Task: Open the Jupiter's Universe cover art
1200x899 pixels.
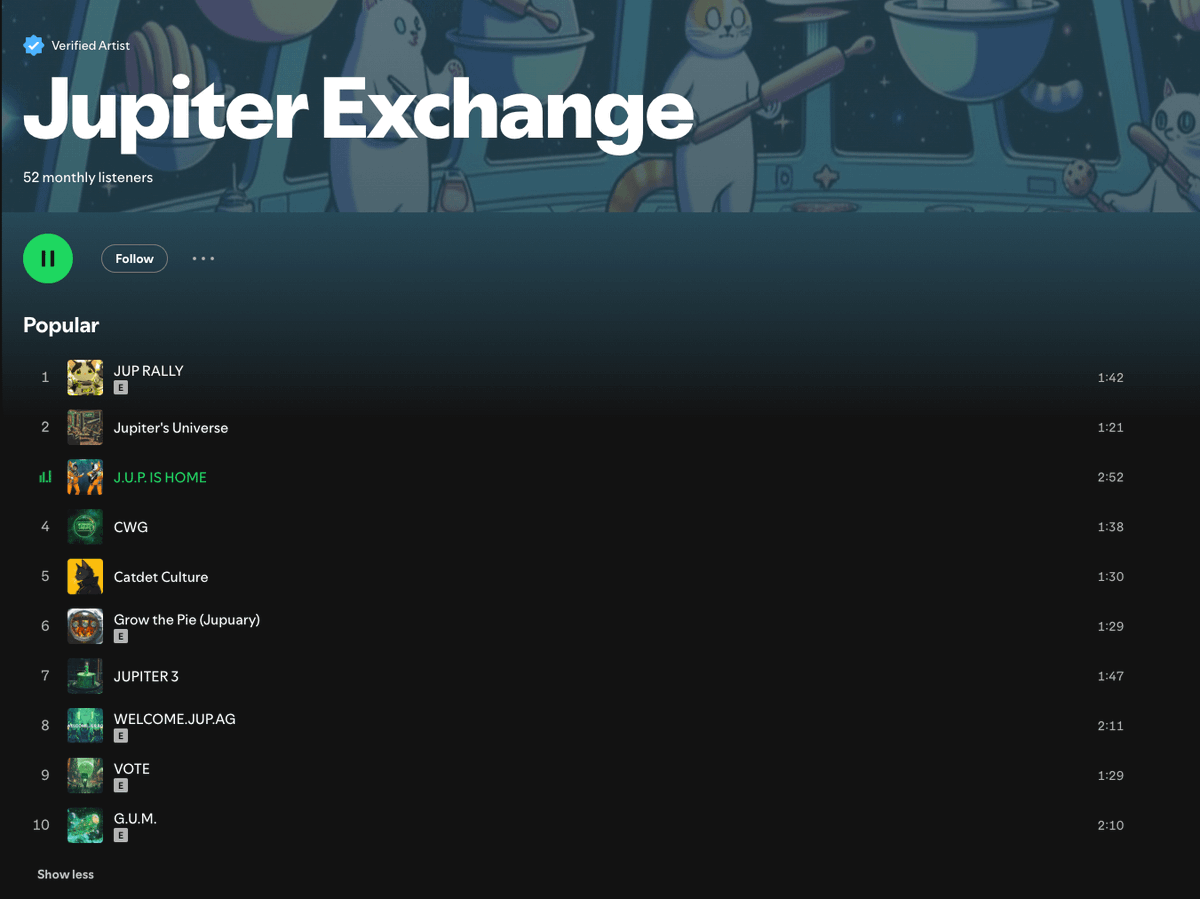Action: pyautogui.click(x=85, y=427)
